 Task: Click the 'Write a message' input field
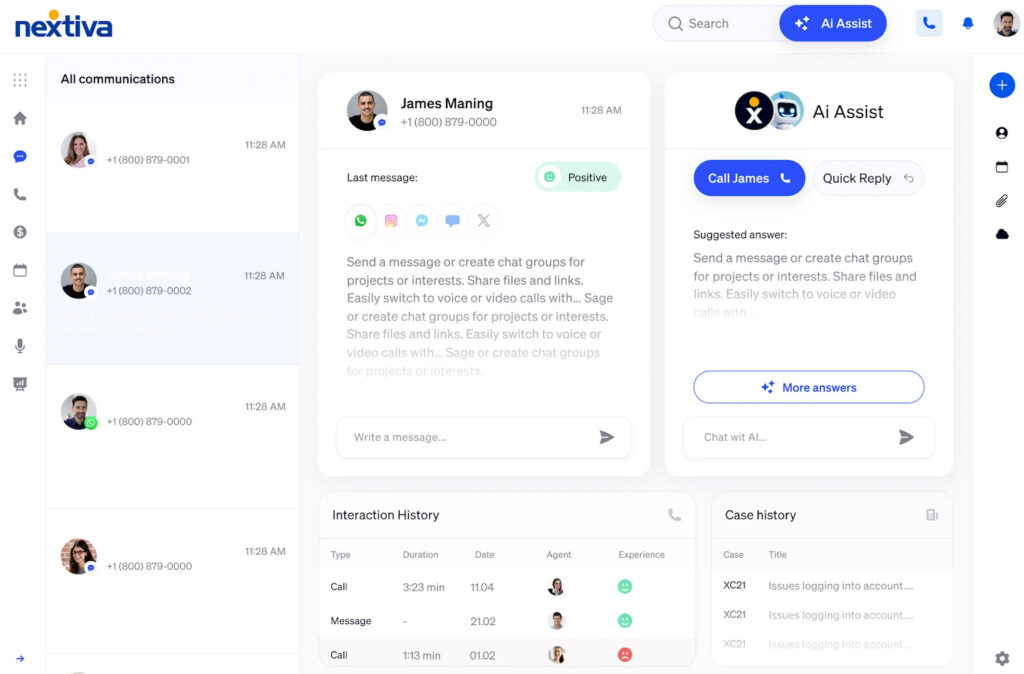pyautogui.click(x=450, y=437)
